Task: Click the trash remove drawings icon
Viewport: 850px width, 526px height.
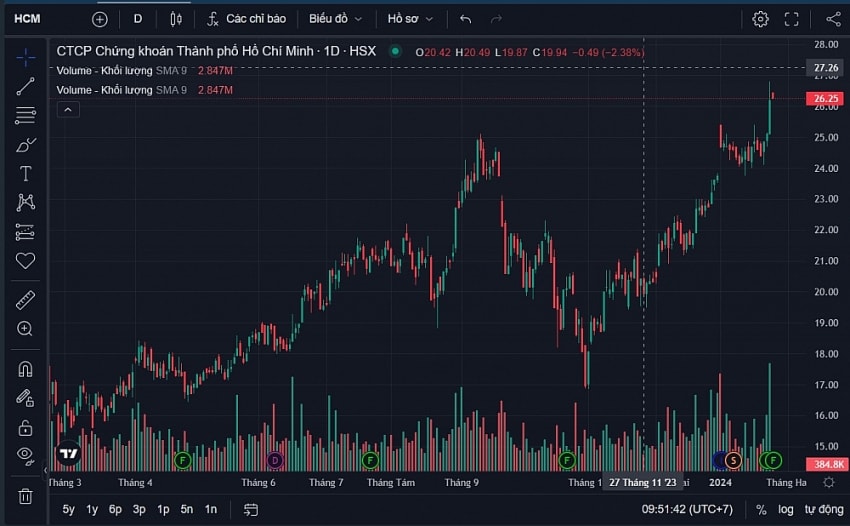Action: point(25,496)
